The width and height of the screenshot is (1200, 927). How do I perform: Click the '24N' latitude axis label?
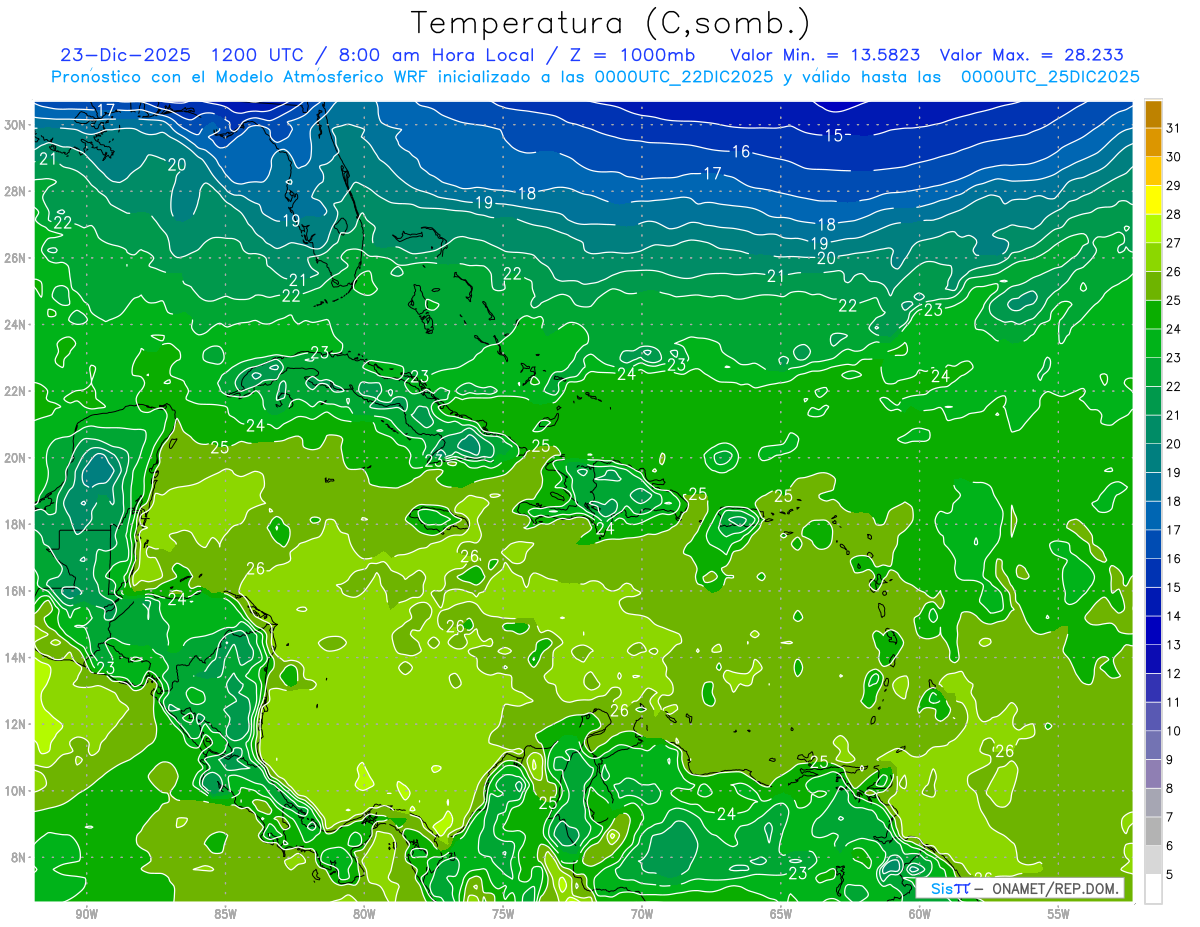16,325
